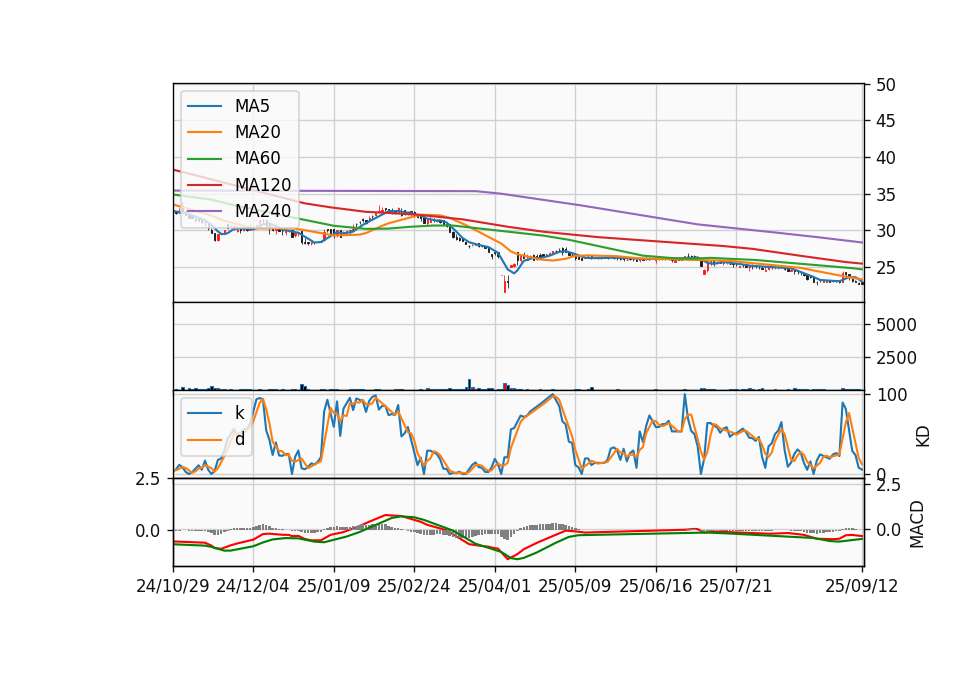
Task: Click the MA120 legend label
Action: click(x=263, y=185)
